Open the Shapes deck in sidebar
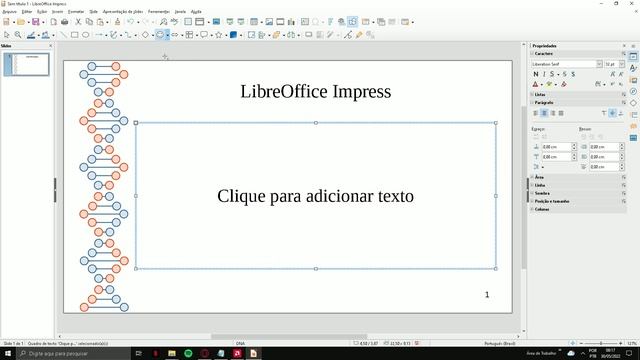 click(633, 103)
